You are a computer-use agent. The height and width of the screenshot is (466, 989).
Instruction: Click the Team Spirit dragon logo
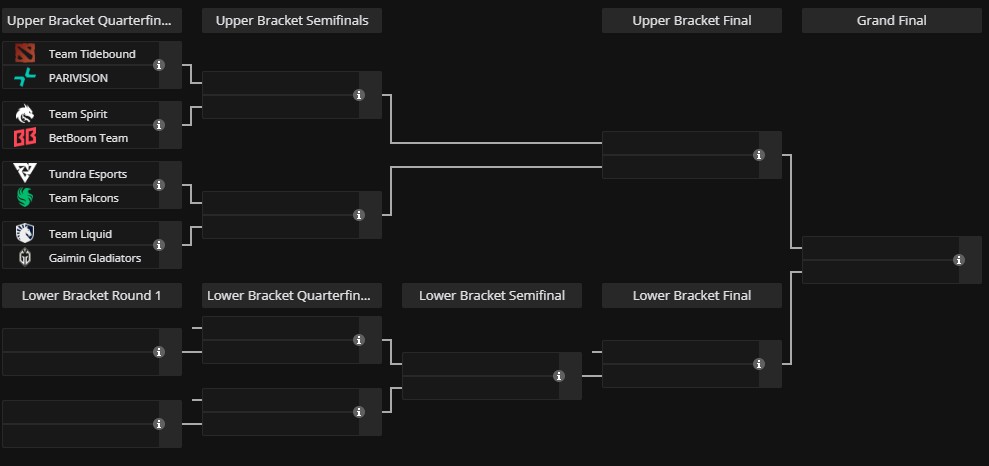click(x=25, y=114)
